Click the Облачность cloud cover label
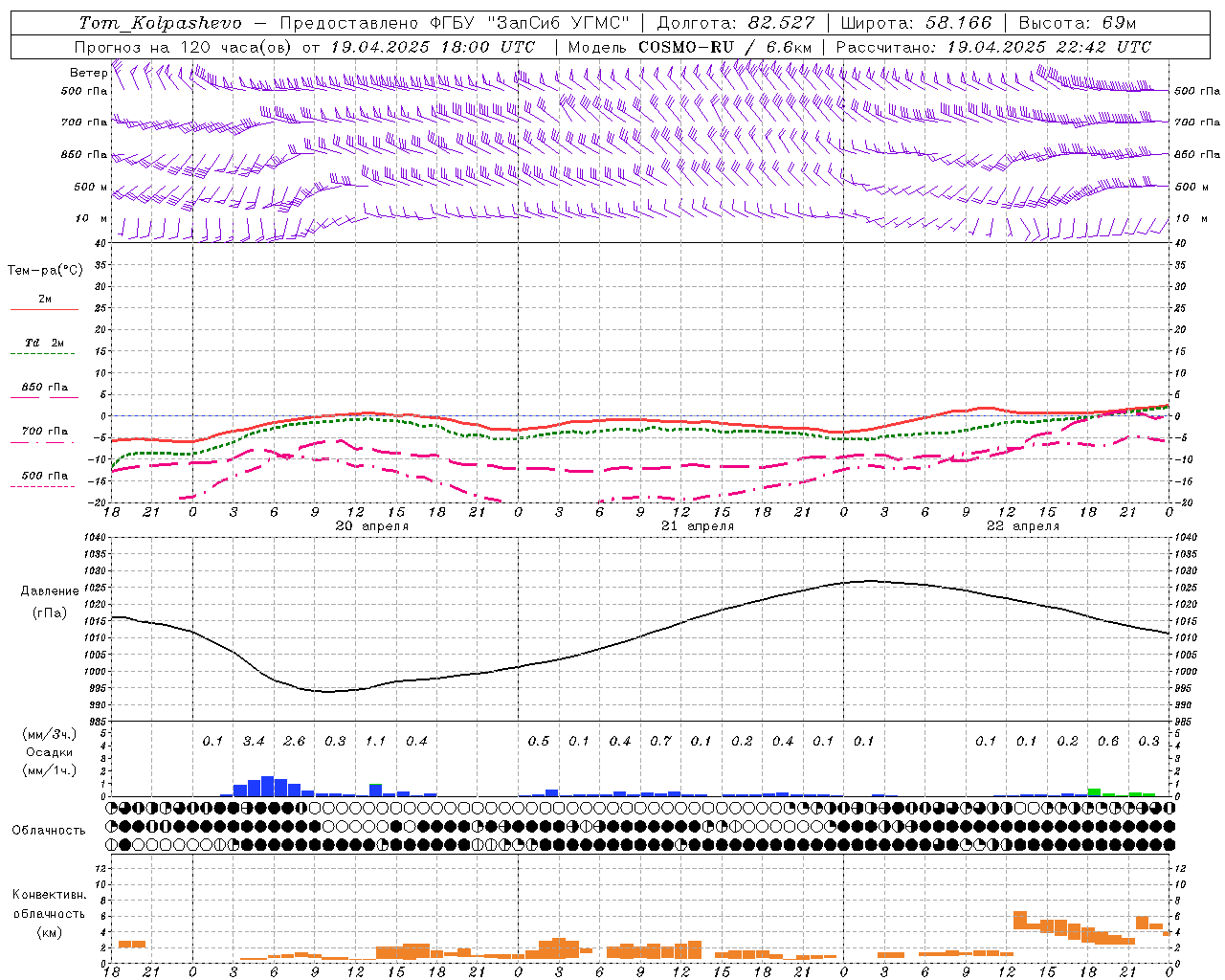The width and height of the screenshot is (1225, 980). (x=49, y=831)
